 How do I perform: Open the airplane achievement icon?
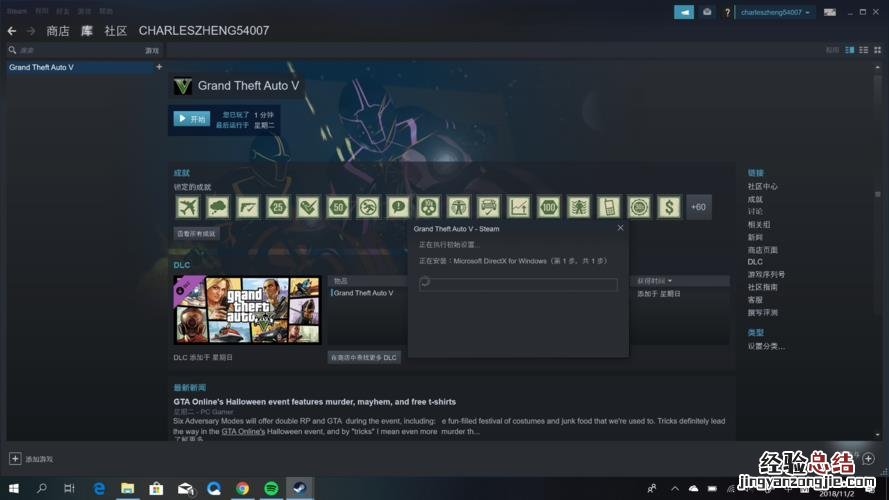[188, 207]
